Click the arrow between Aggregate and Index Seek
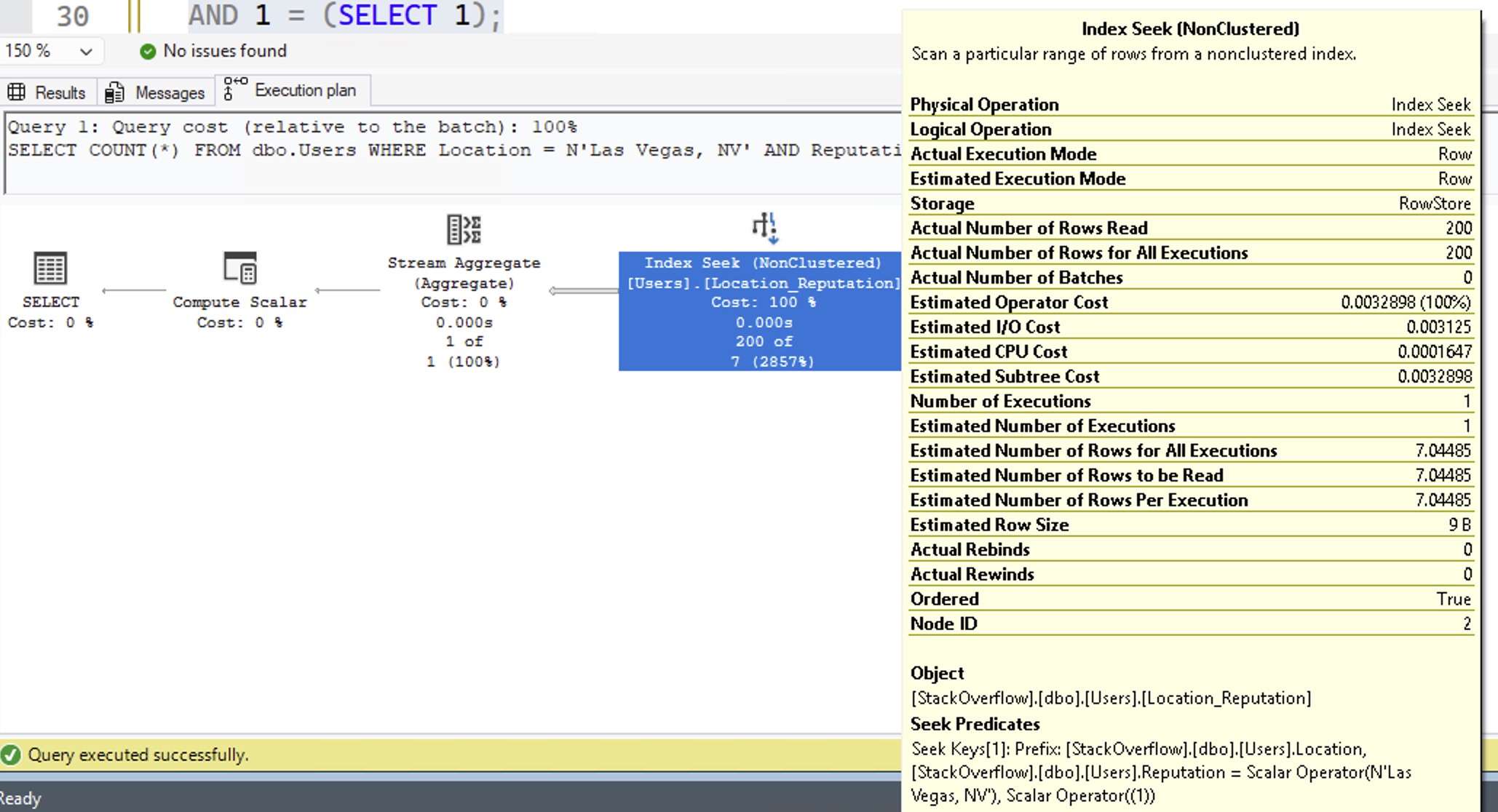This screenshot has width=1498, height=812. [584, 290]
